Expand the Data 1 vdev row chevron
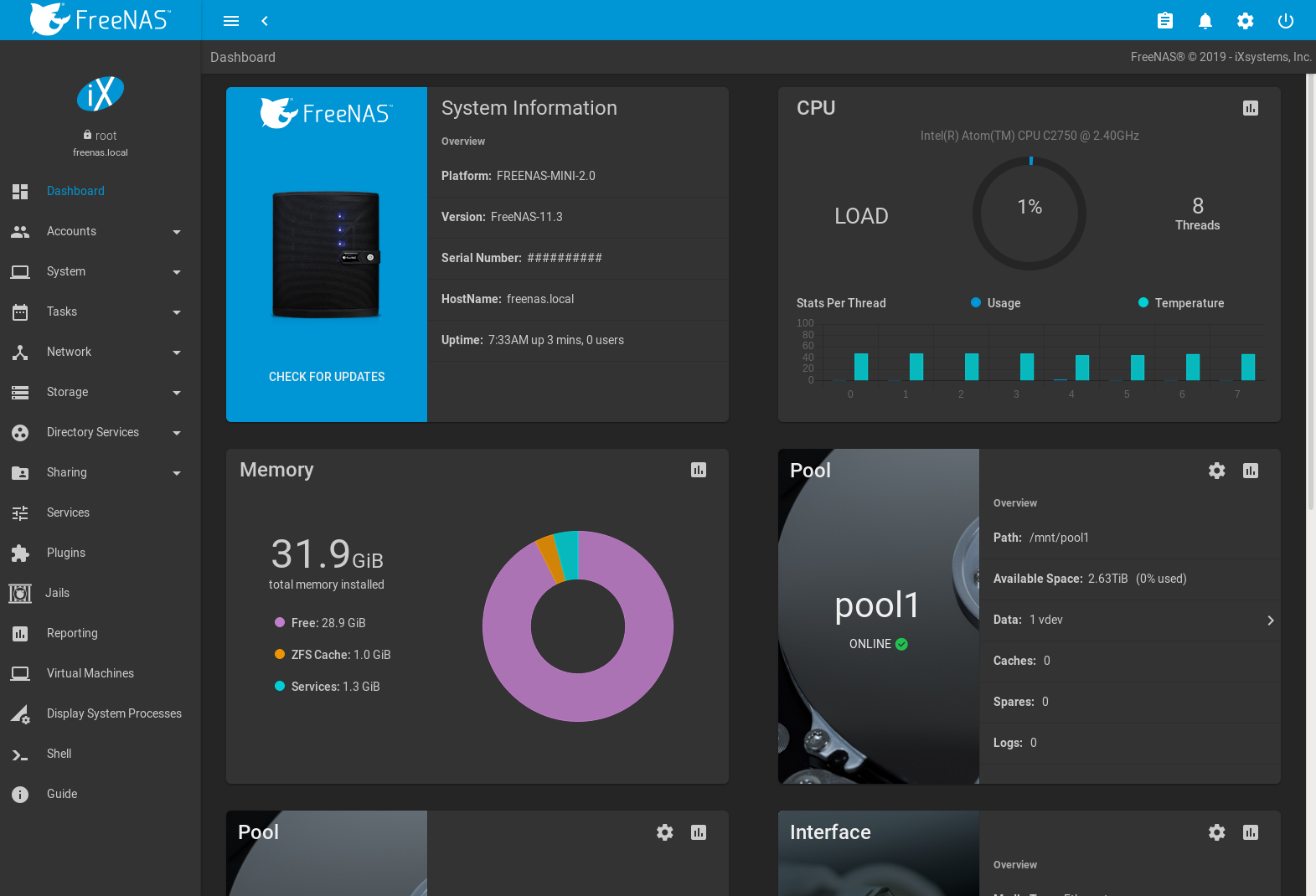The image size is (1316, 896). [1271, 621]
